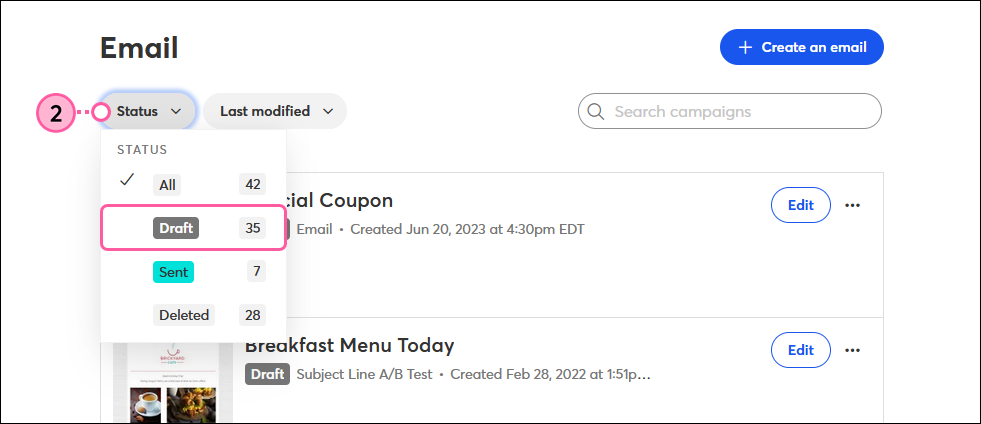Image resolution: width=981 pixels, height=424 pixels.
Task: Click the magnifier icon in search box
Action: (596, 111)
